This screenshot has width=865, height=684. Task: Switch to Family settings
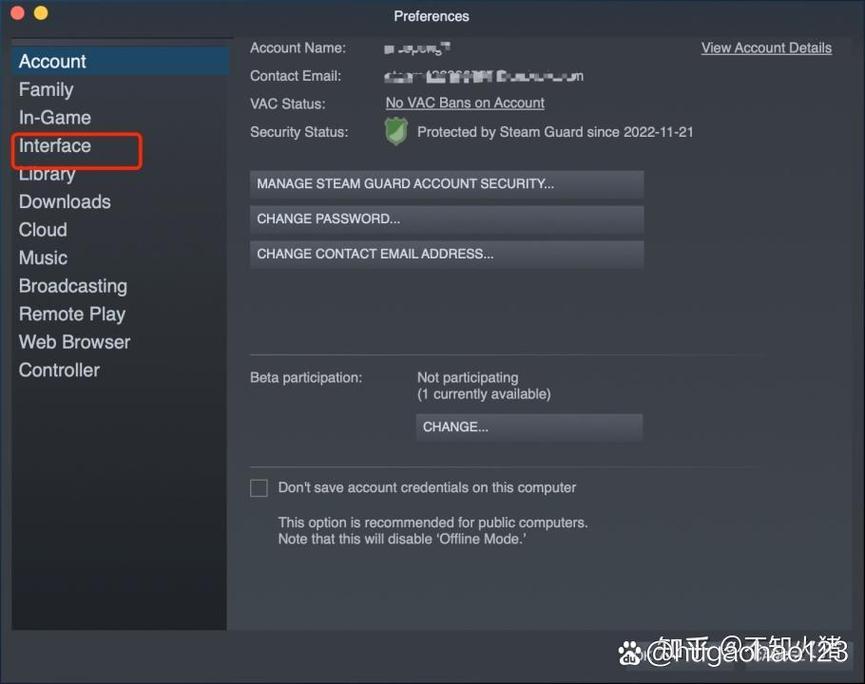pos(46,89)
